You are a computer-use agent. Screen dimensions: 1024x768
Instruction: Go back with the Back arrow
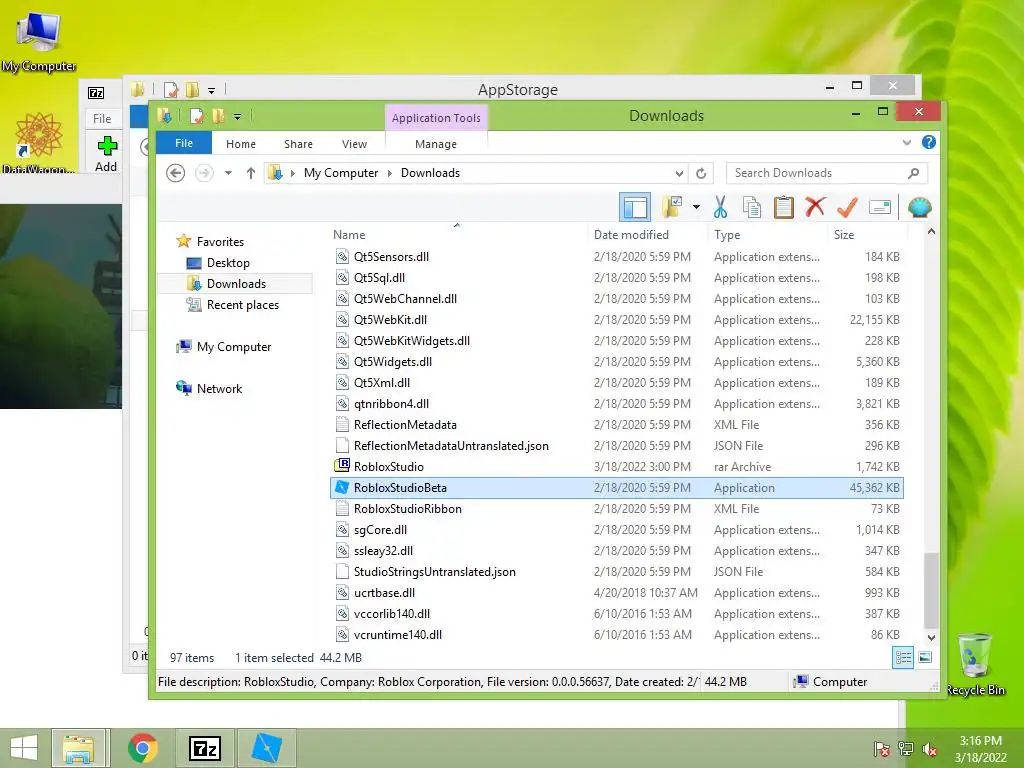175,173
